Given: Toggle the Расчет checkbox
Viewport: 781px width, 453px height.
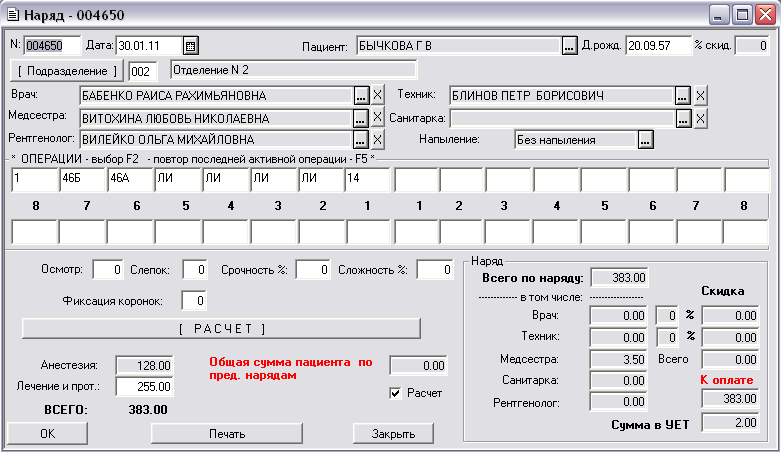Looking at the screenshot, I should point(395,393).
